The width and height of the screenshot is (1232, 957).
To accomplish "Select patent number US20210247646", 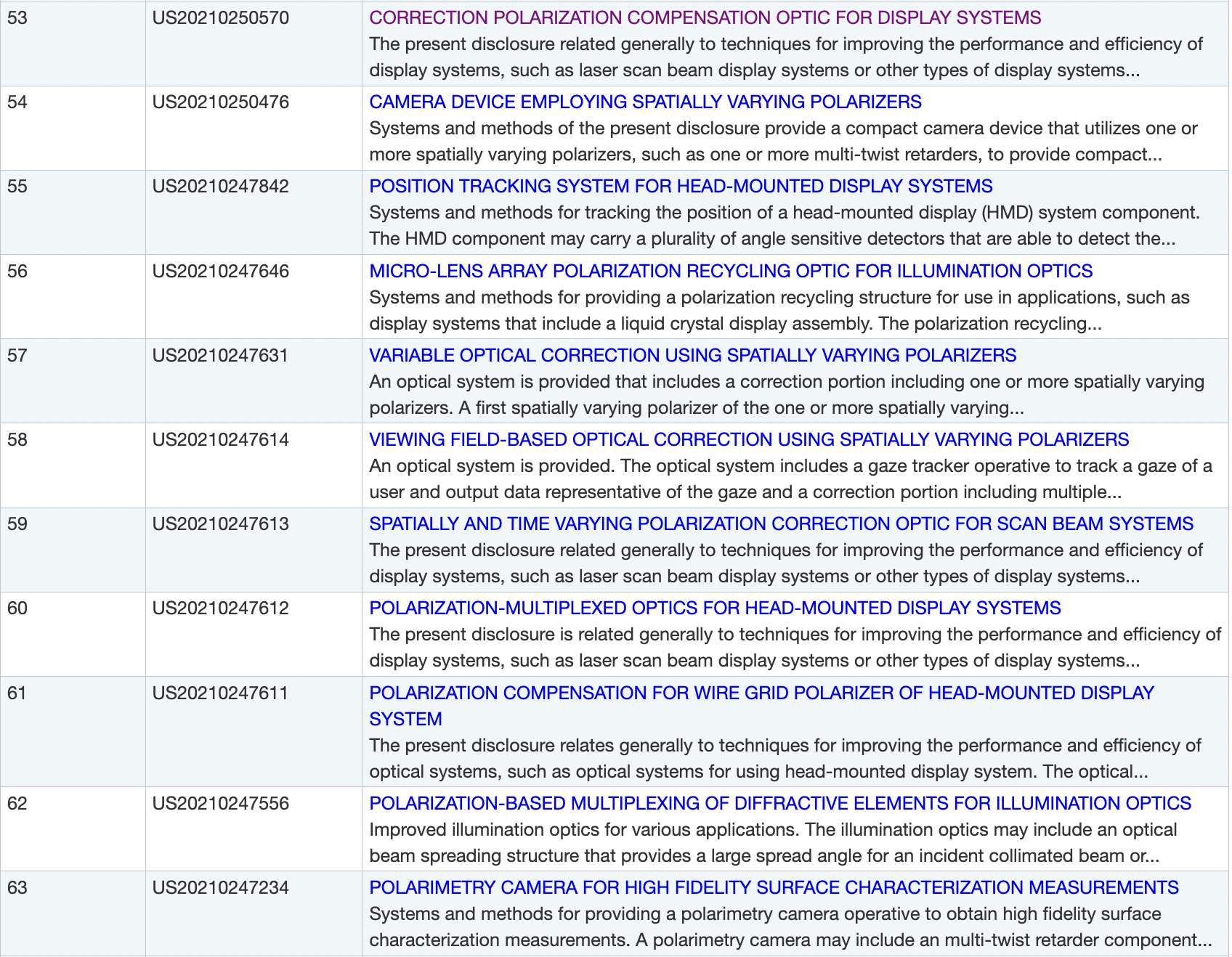I will pyautogui.click(x=221, y=271).
